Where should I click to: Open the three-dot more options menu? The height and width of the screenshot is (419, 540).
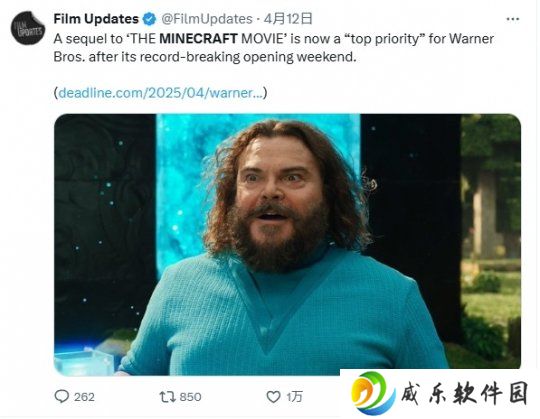(x=512, y=19)
